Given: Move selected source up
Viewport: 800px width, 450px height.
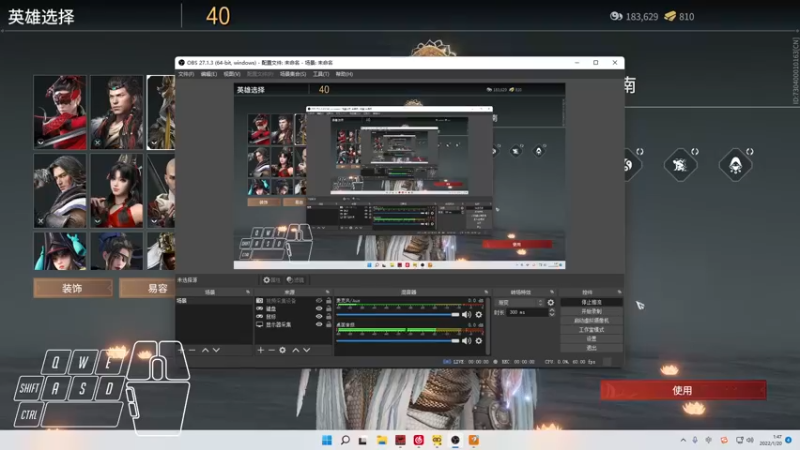Looking at the screenshot, I should (x=295, y=350).
